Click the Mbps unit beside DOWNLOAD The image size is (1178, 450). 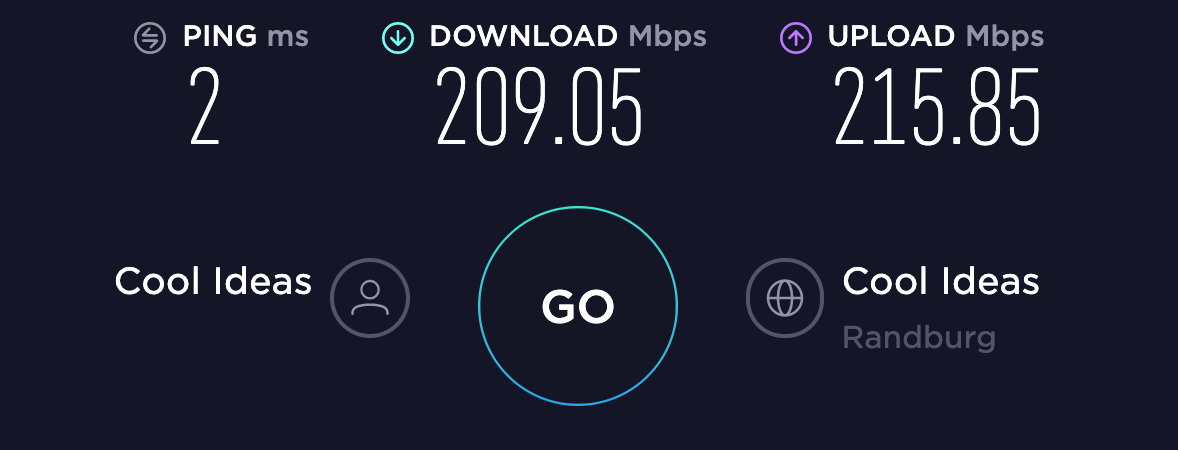click(667, 36)
